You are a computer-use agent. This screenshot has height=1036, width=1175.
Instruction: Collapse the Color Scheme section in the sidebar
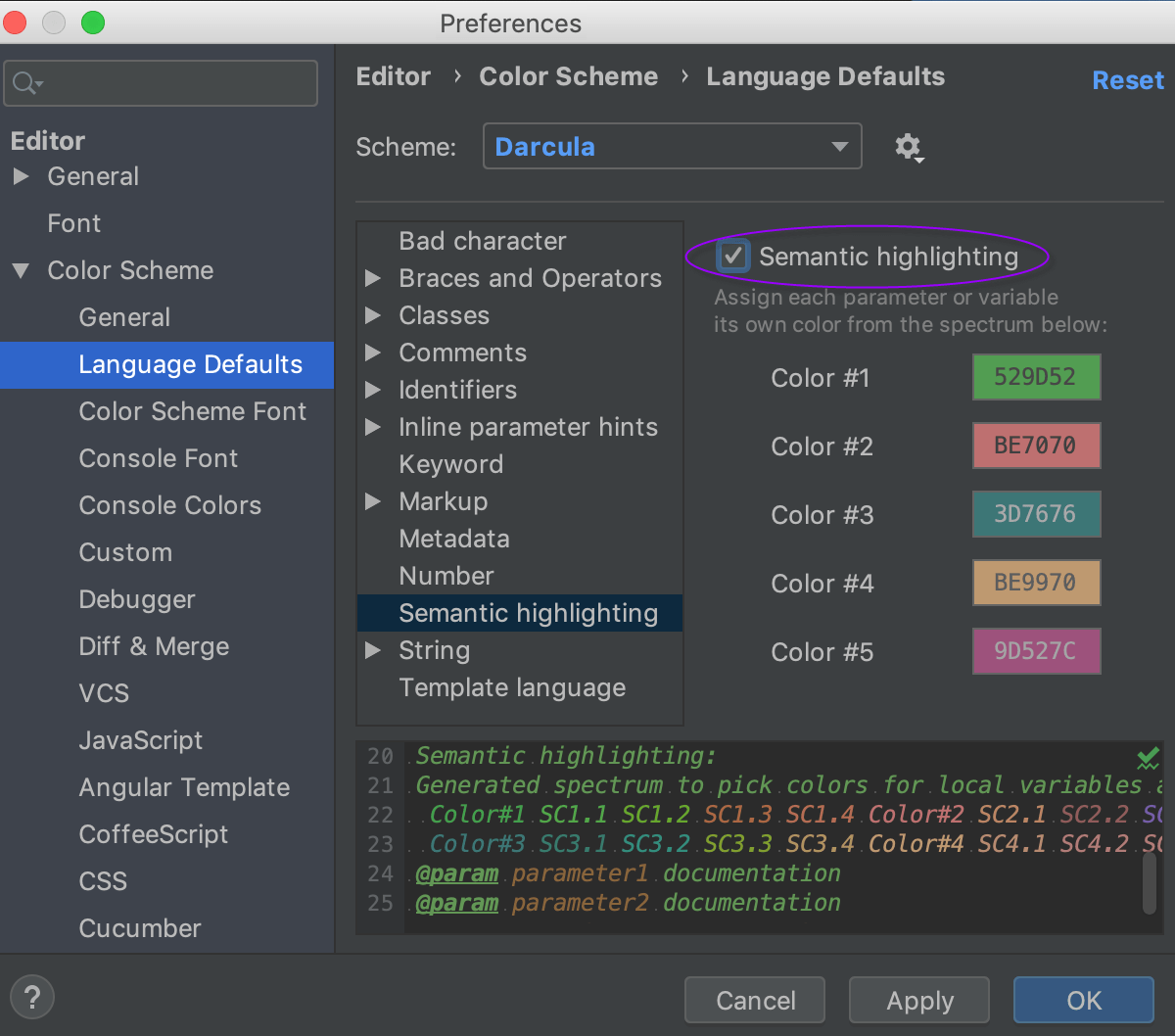[x=21, y=270]
